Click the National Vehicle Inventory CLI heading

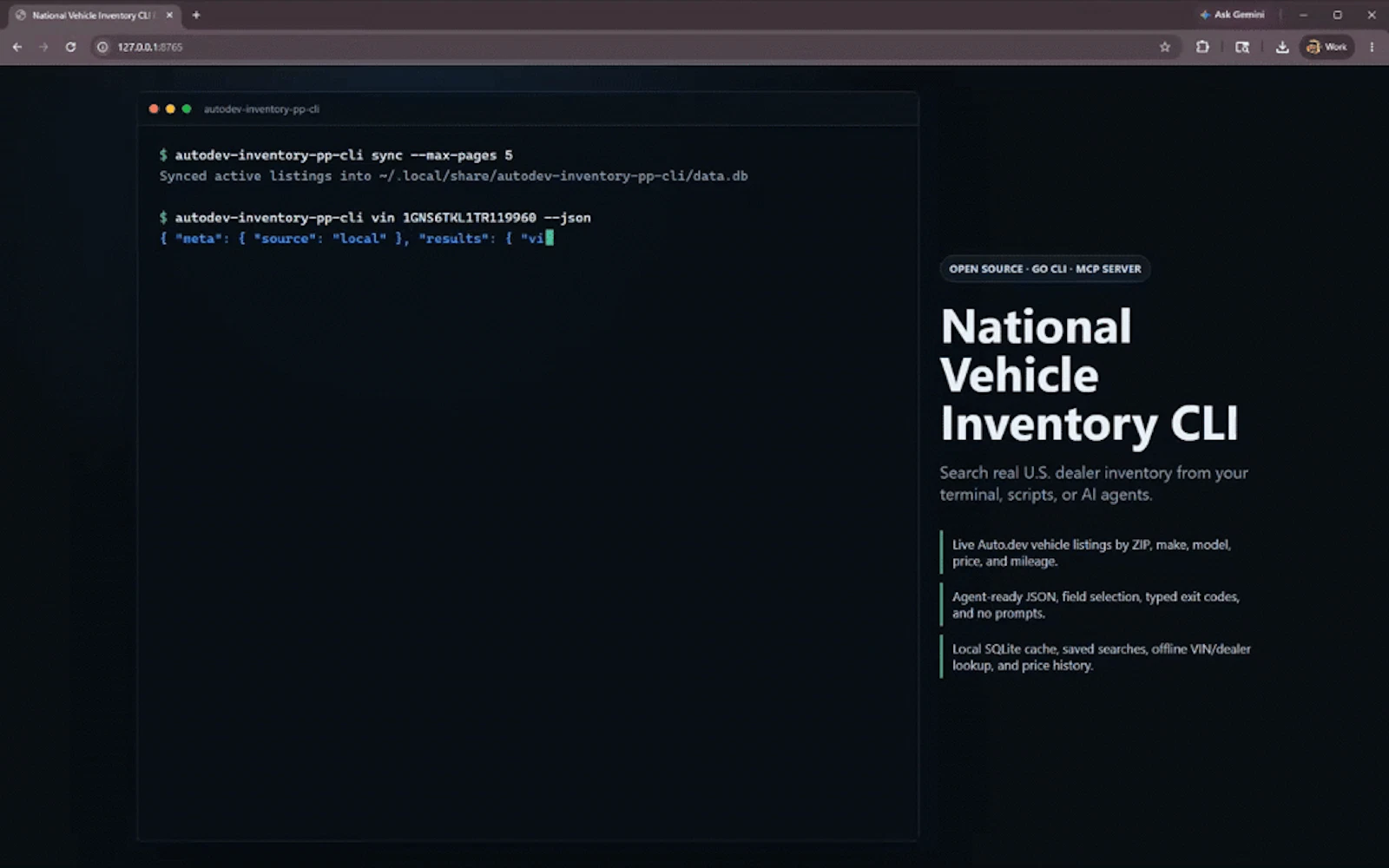point(1089,375)
